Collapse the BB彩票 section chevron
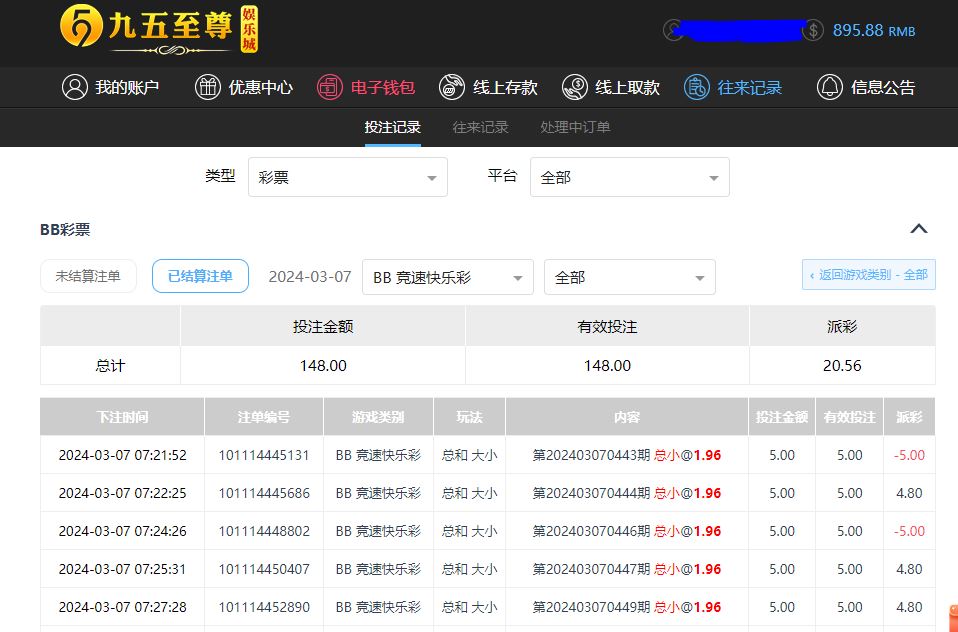Viewport: 958px width, 632px height. click(919, 229)
